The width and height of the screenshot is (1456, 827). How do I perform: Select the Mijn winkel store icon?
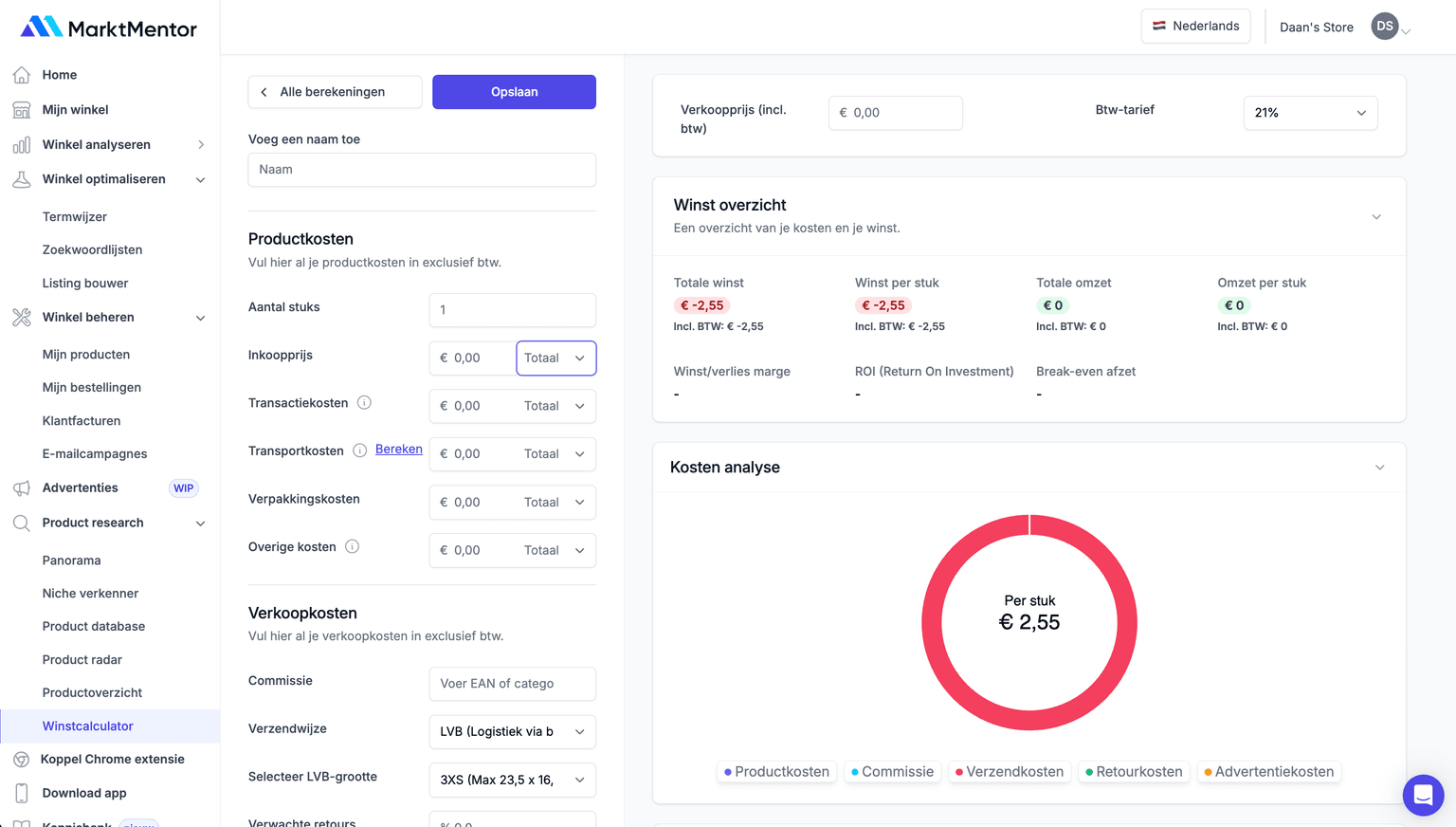coord(22,110)
